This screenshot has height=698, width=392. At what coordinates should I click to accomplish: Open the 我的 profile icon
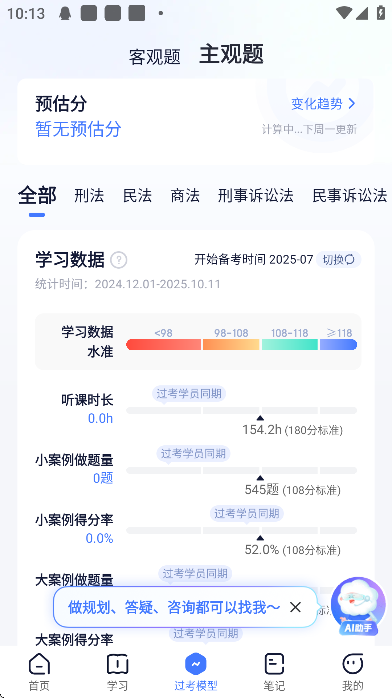352,664
